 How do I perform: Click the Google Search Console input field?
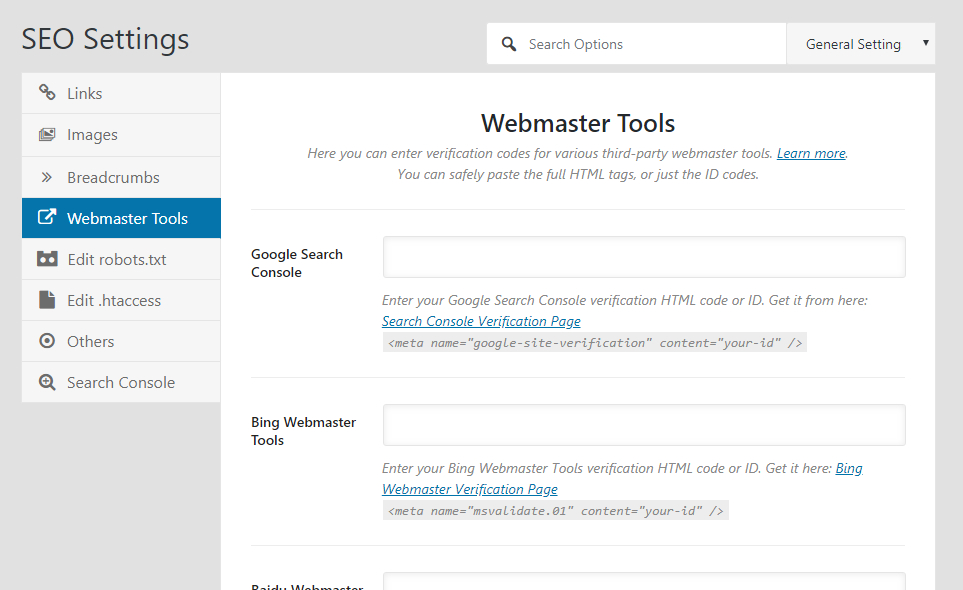(644, 257)
